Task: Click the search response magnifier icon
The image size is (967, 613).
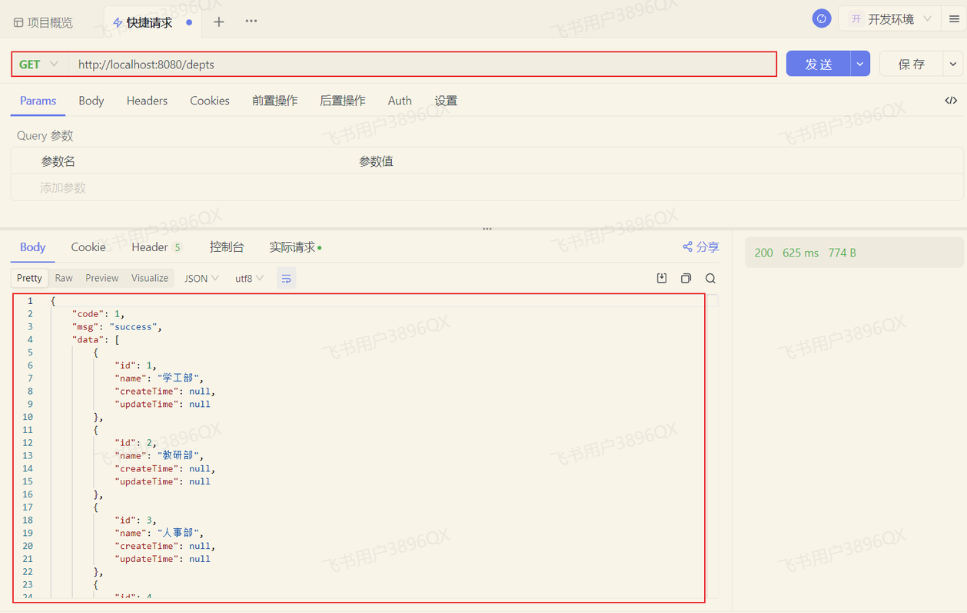Action: 710,278
